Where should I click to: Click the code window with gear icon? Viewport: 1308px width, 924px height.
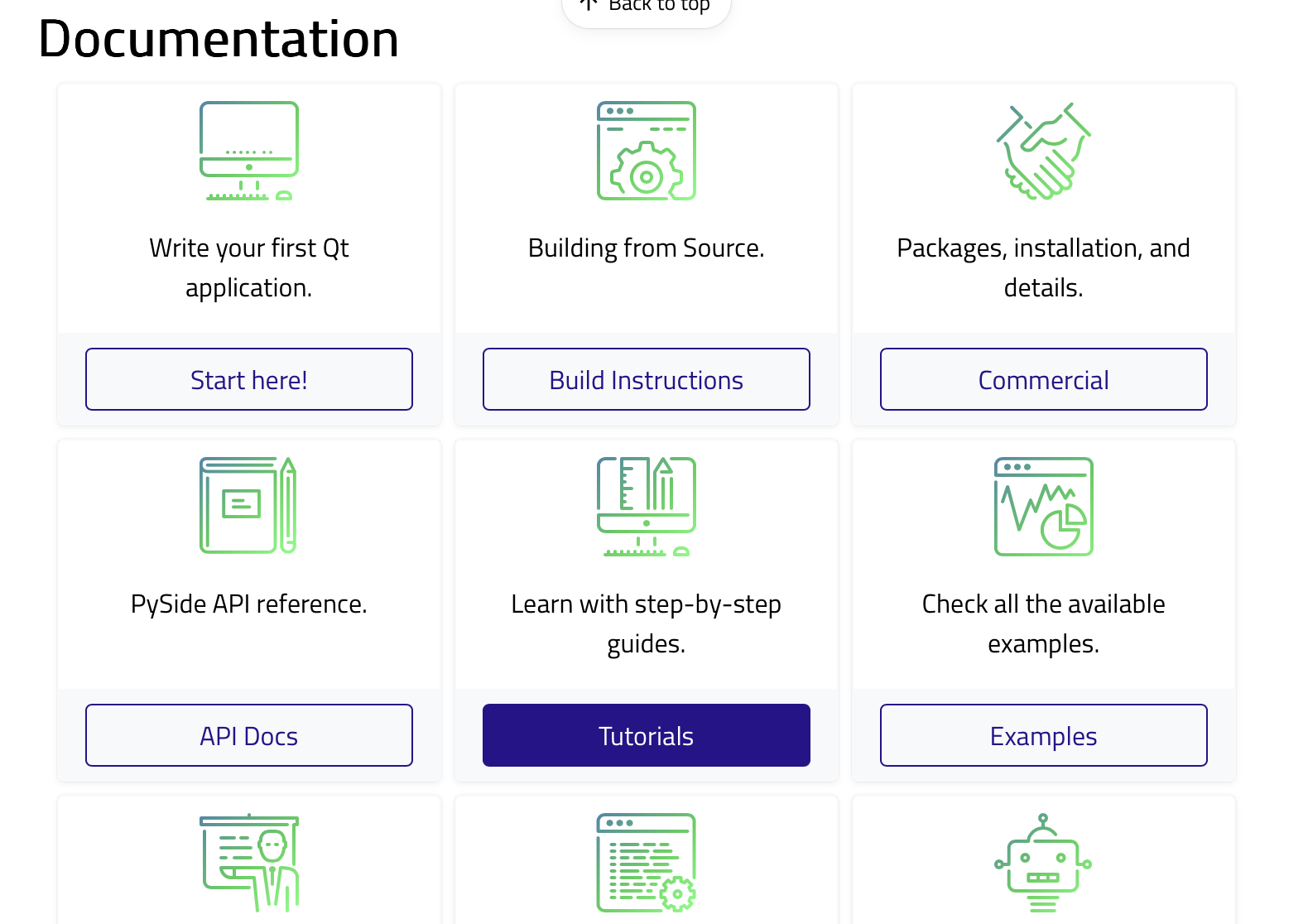[x=647, y=862]
